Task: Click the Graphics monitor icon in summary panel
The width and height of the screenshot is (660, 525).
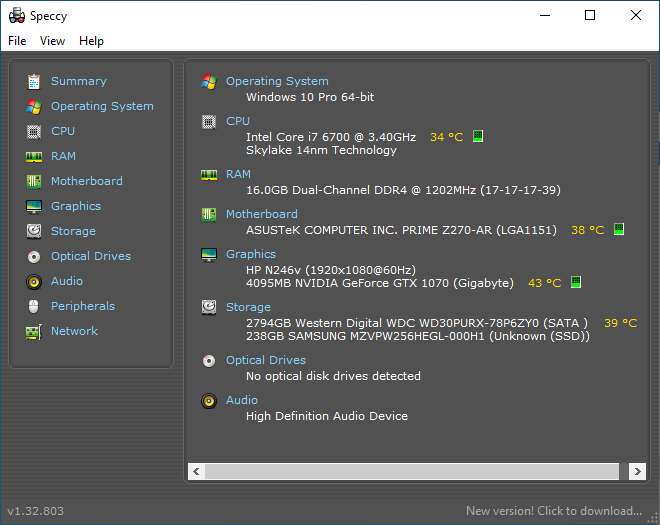Action: tap(209, 255)
